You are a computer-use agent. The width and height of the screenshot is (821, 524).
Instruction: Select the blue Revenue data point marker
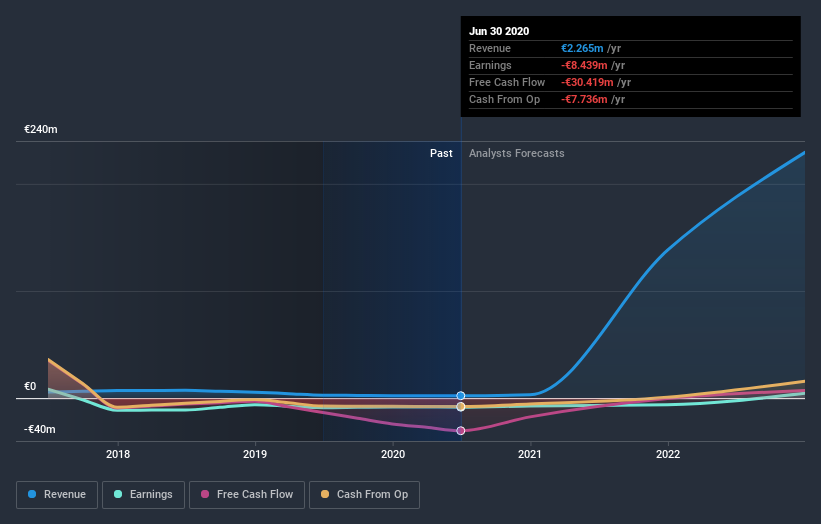point(461,396)
